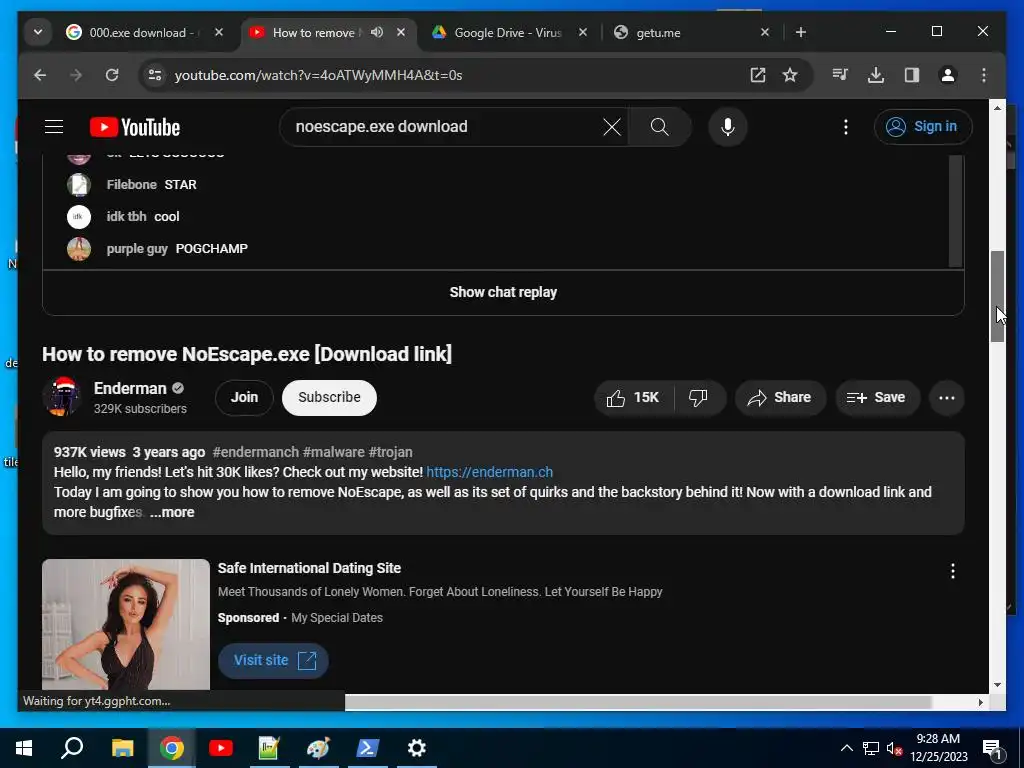Like the video with 15K likes

[633, 397]
